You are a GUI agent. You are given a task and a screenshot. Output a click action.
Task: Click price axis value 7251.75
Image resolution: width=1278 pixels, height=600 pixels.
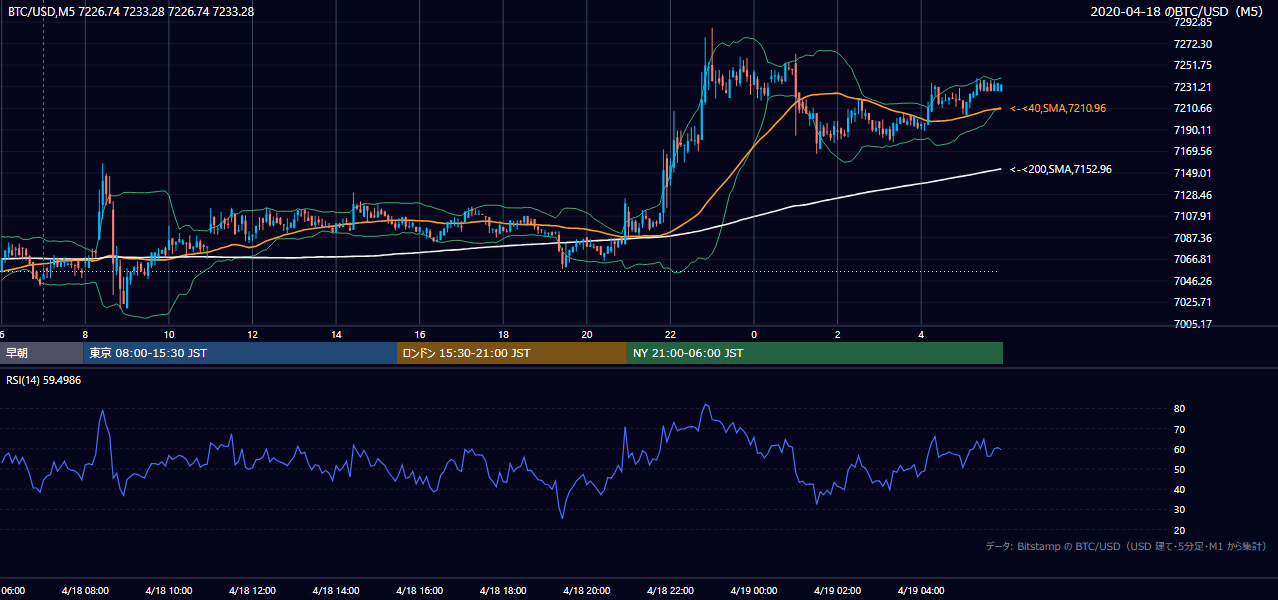[1193, 65]
